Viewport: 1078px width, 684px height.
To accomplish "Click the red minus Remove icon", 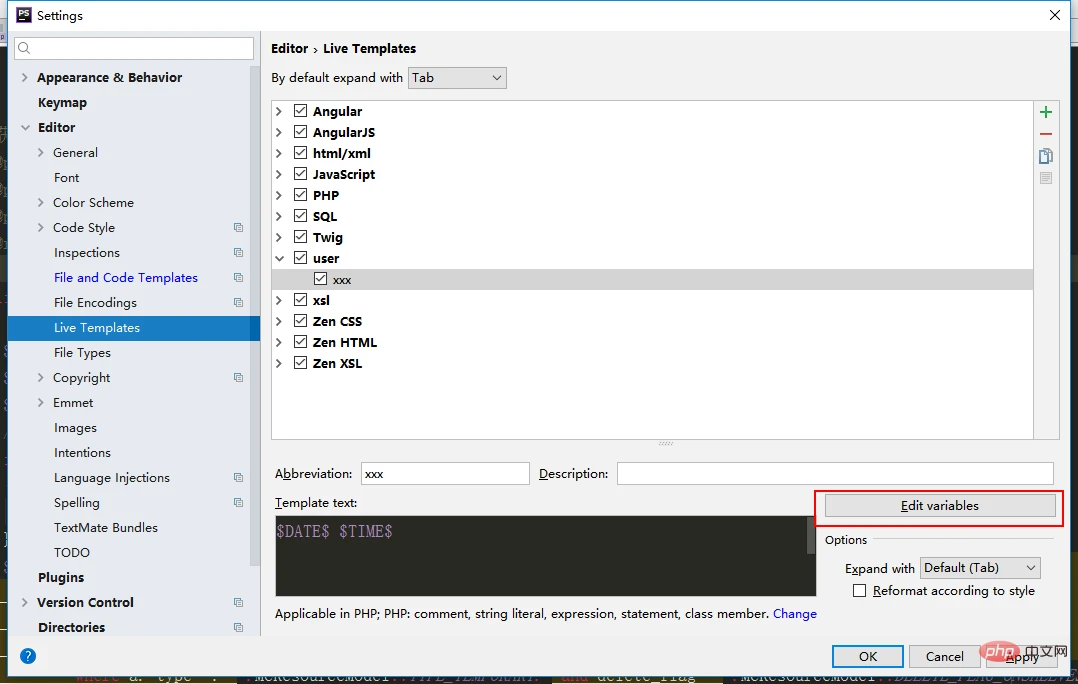I will coord(1046,134).
